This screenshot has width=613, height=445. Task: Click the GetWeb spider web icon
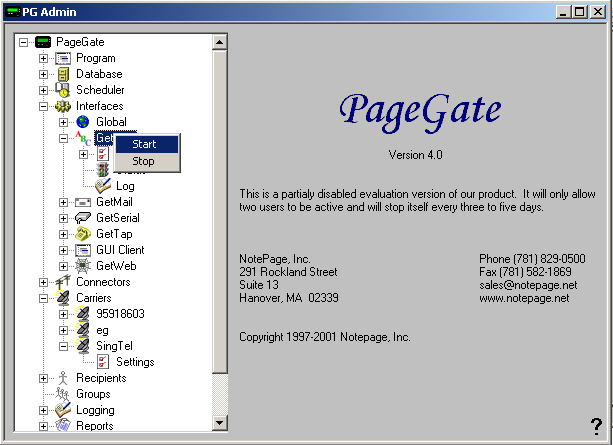83,266
